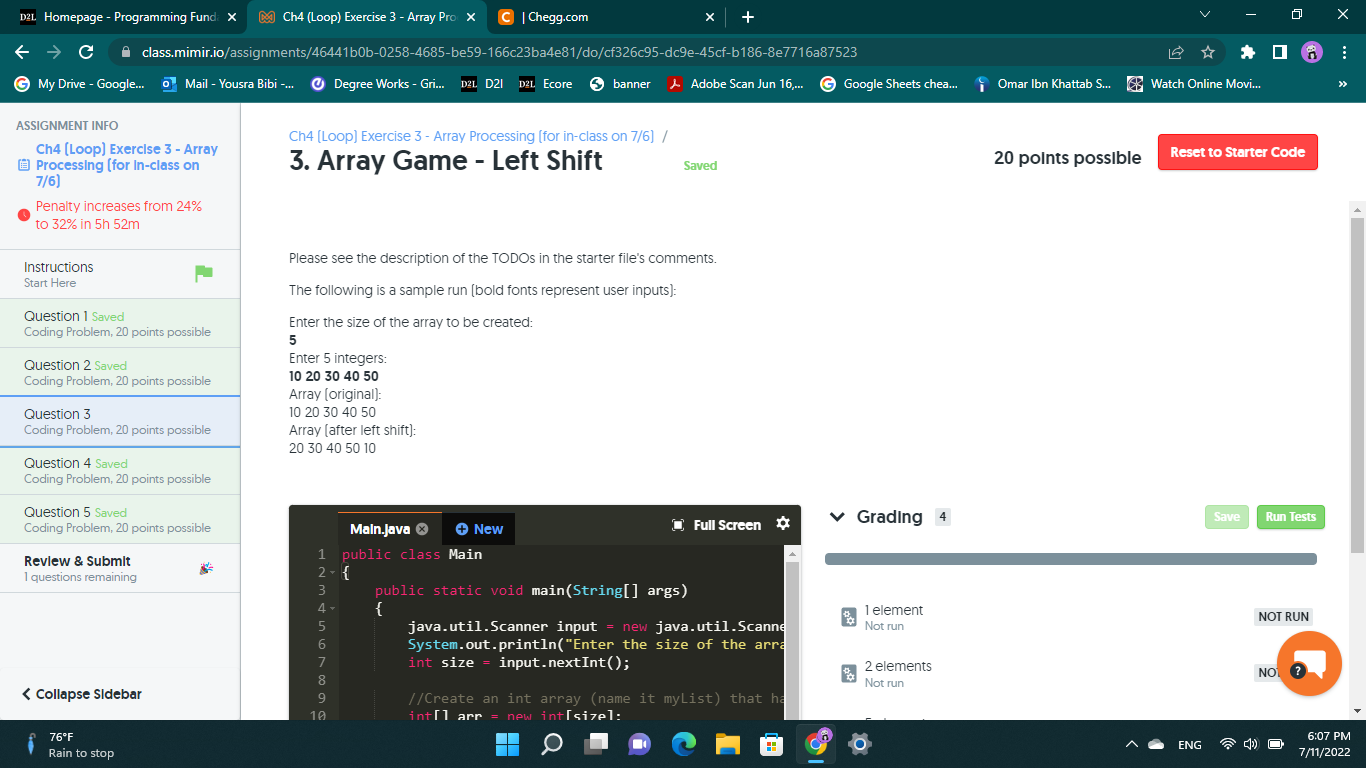Open the '1 element' test case icon
Viewport: 1366px width, 768px height.
[849, 617]
